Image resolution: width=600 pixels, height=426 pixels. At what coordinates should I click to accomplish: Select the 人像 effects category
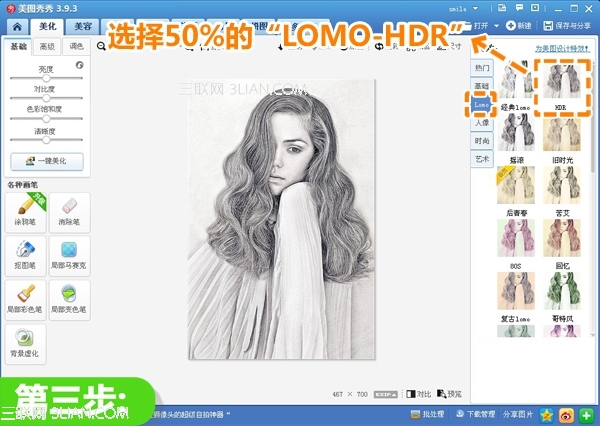(x=482, y=123)
